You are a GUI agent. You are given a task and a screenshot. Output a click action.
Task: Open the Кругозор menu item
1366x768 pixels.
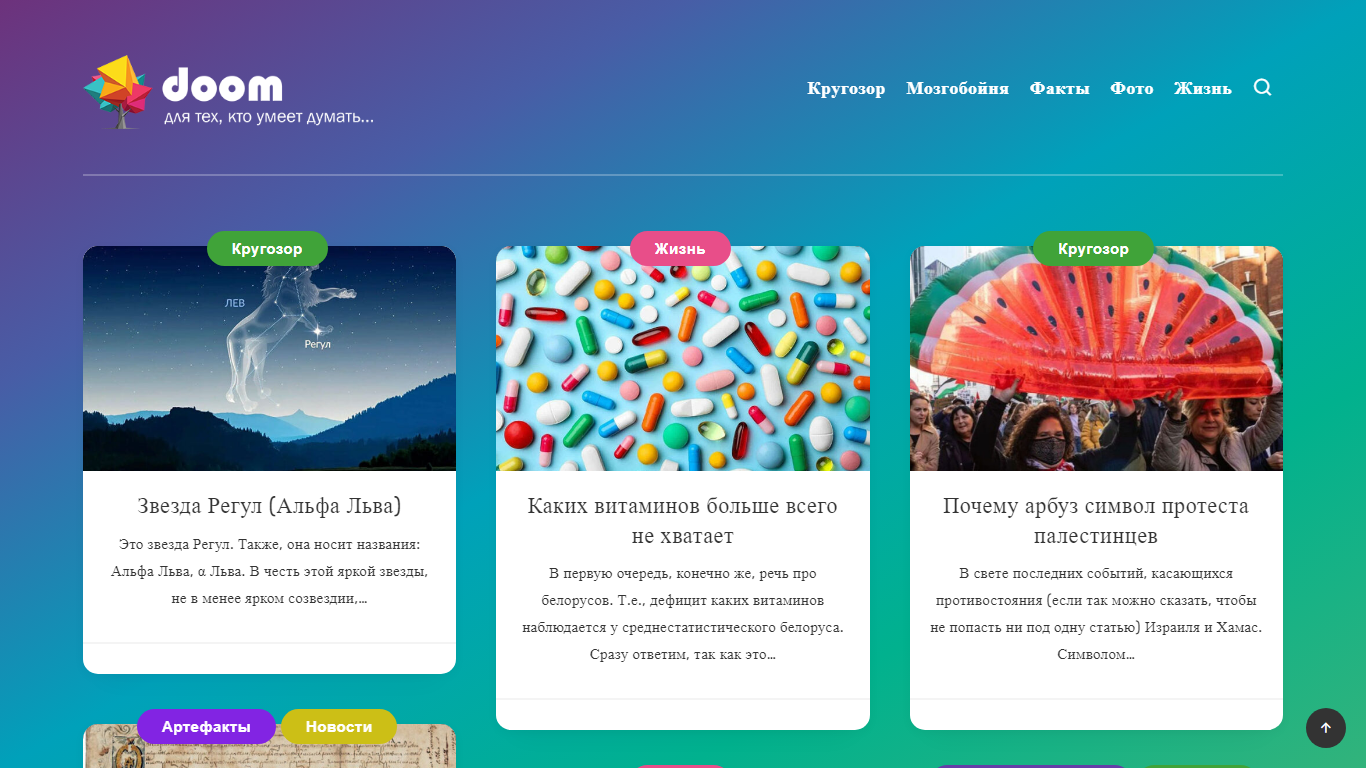(846, 88)
